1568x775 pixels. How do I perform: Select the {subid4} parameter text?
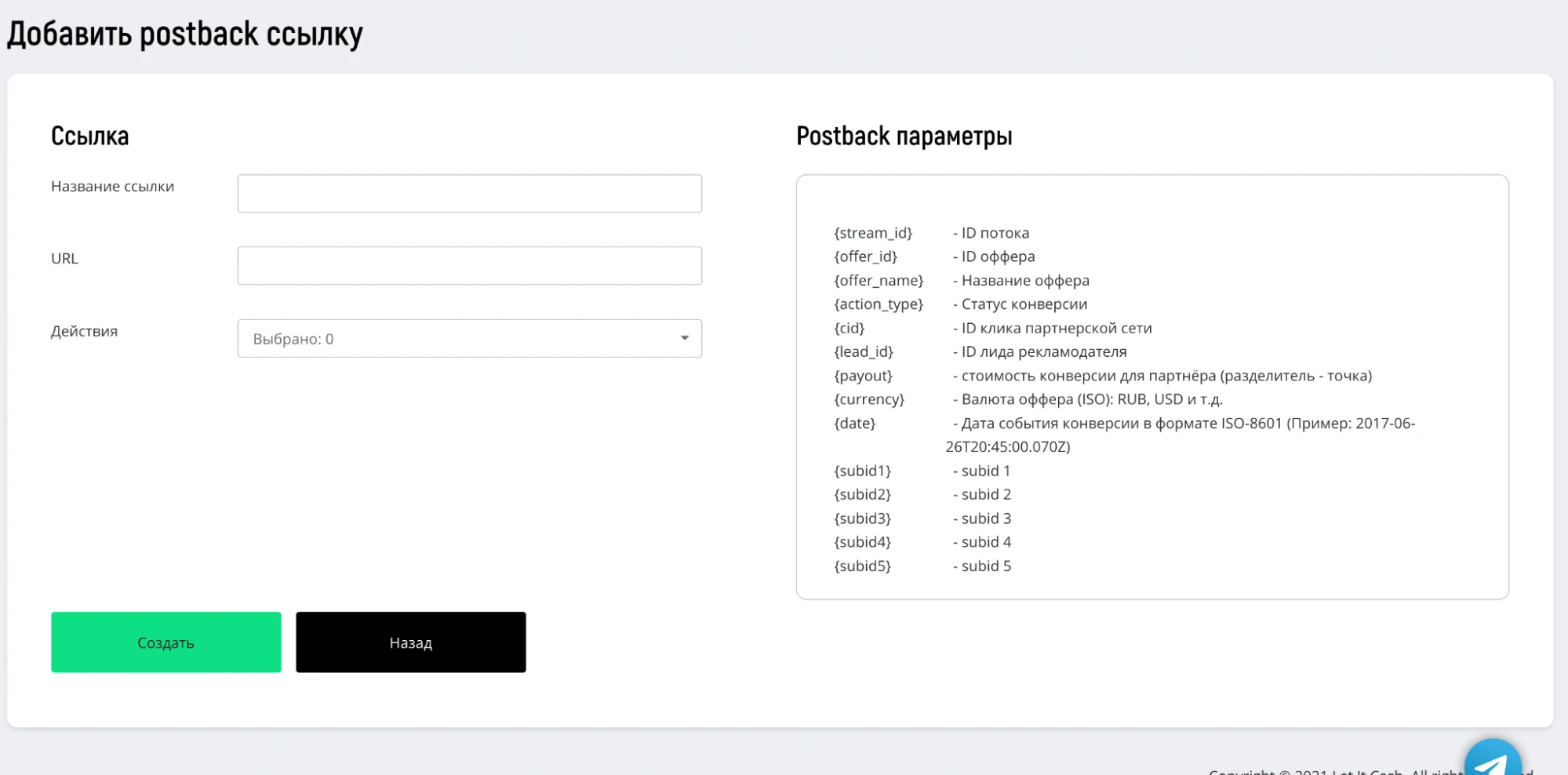(862, 542)
